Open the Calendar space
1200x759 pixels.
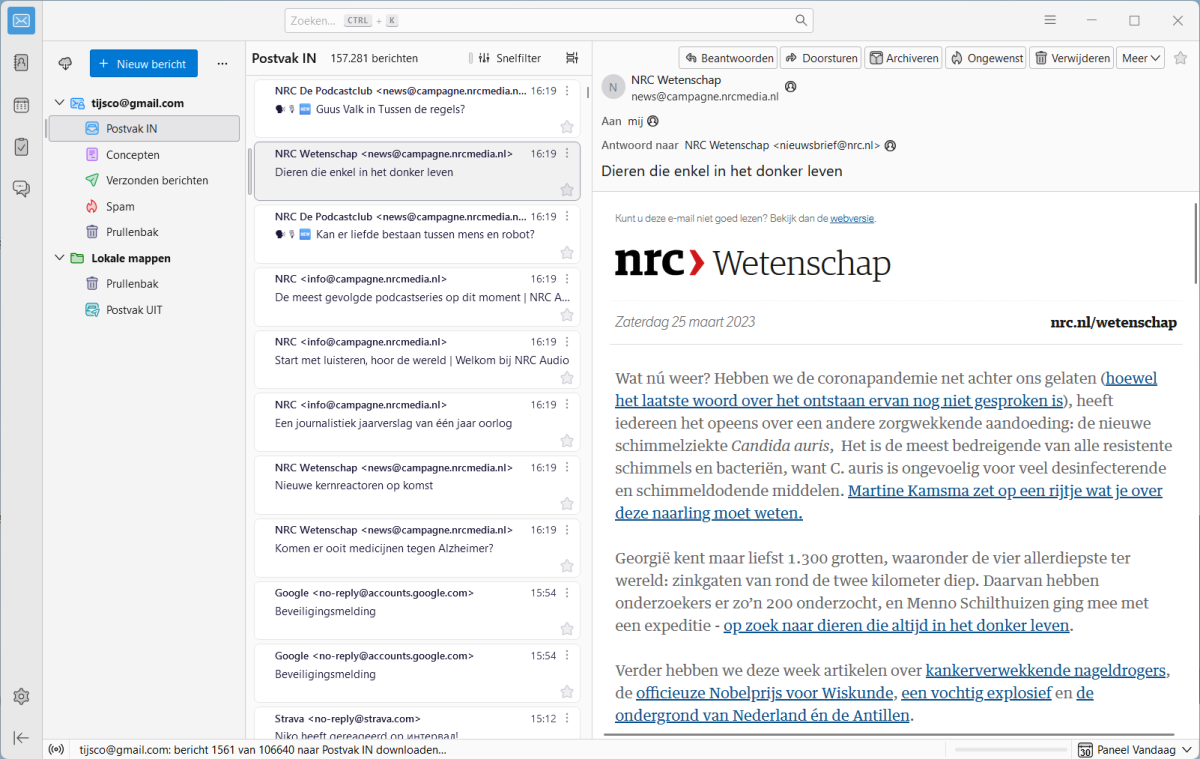click(21, 105)
